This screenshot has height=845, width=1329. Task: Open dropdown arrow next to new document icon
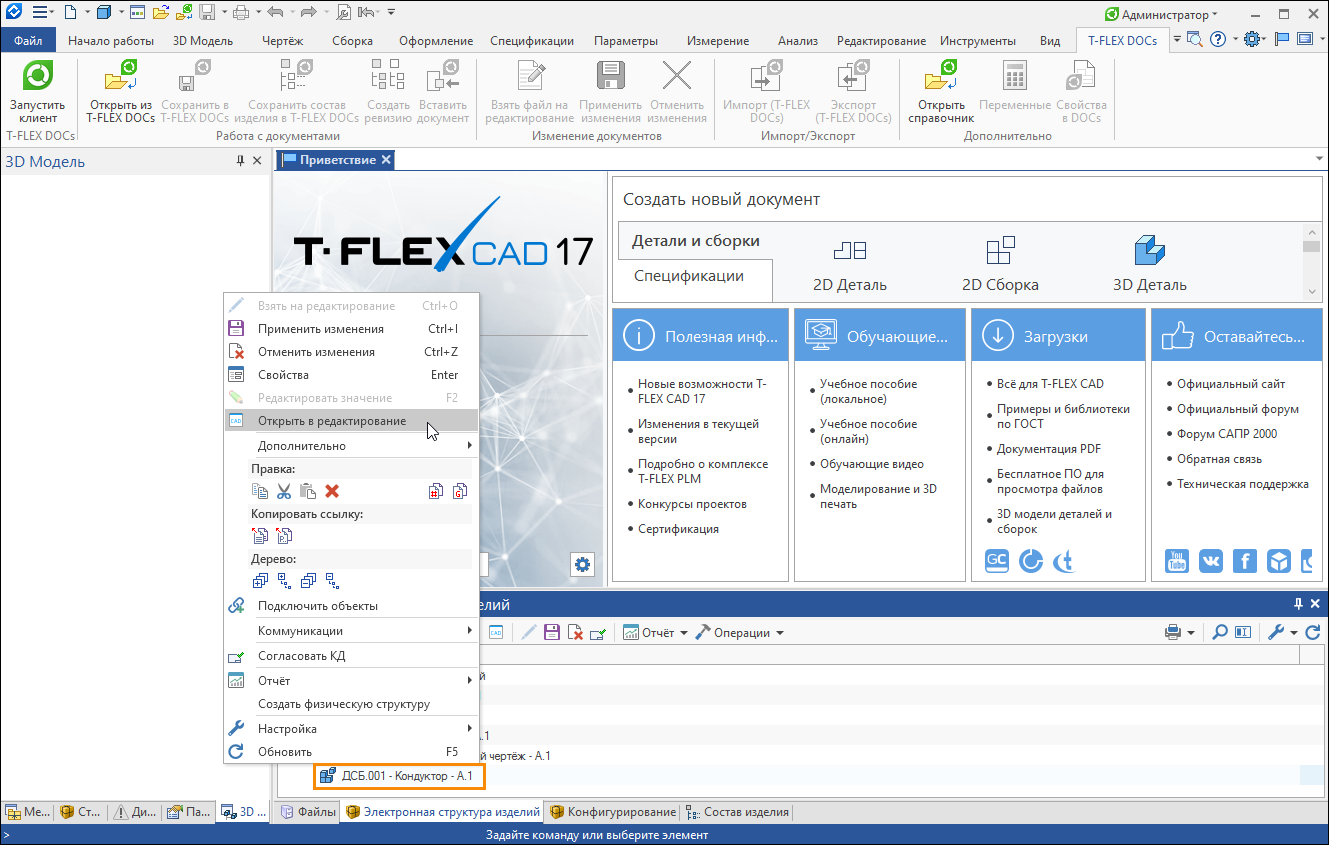point(86,13)
